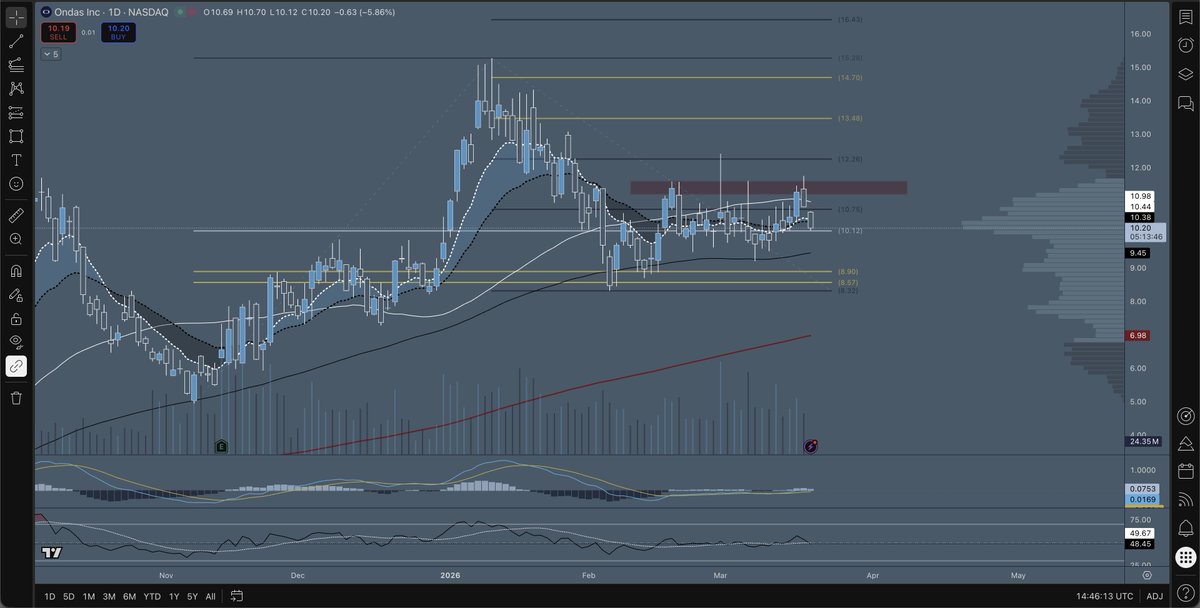The height and width of the screenshot is (608, 1200).
Task: Delete drawings with the trash icon
Action: tap(16, 398)
